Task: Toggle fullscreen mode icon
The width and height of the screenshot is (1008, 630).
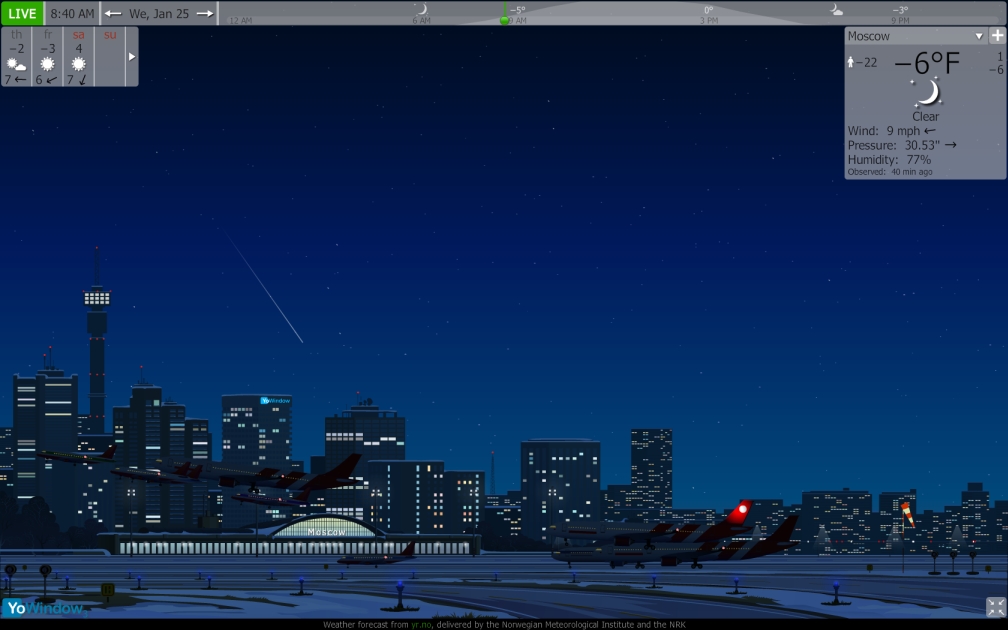Action: (x=995, y=607)
